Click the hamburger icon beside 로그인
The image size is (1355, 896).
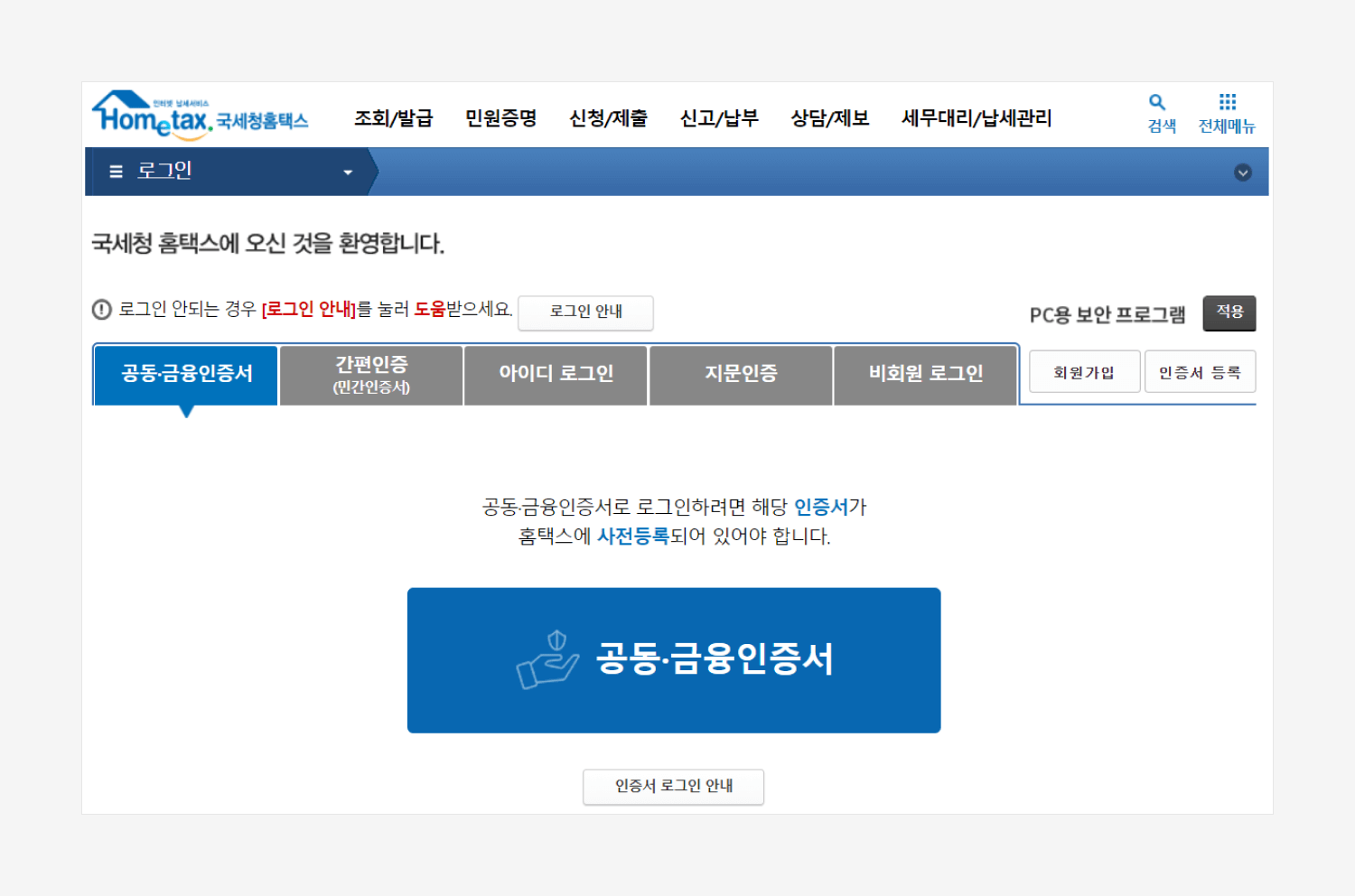116,171
